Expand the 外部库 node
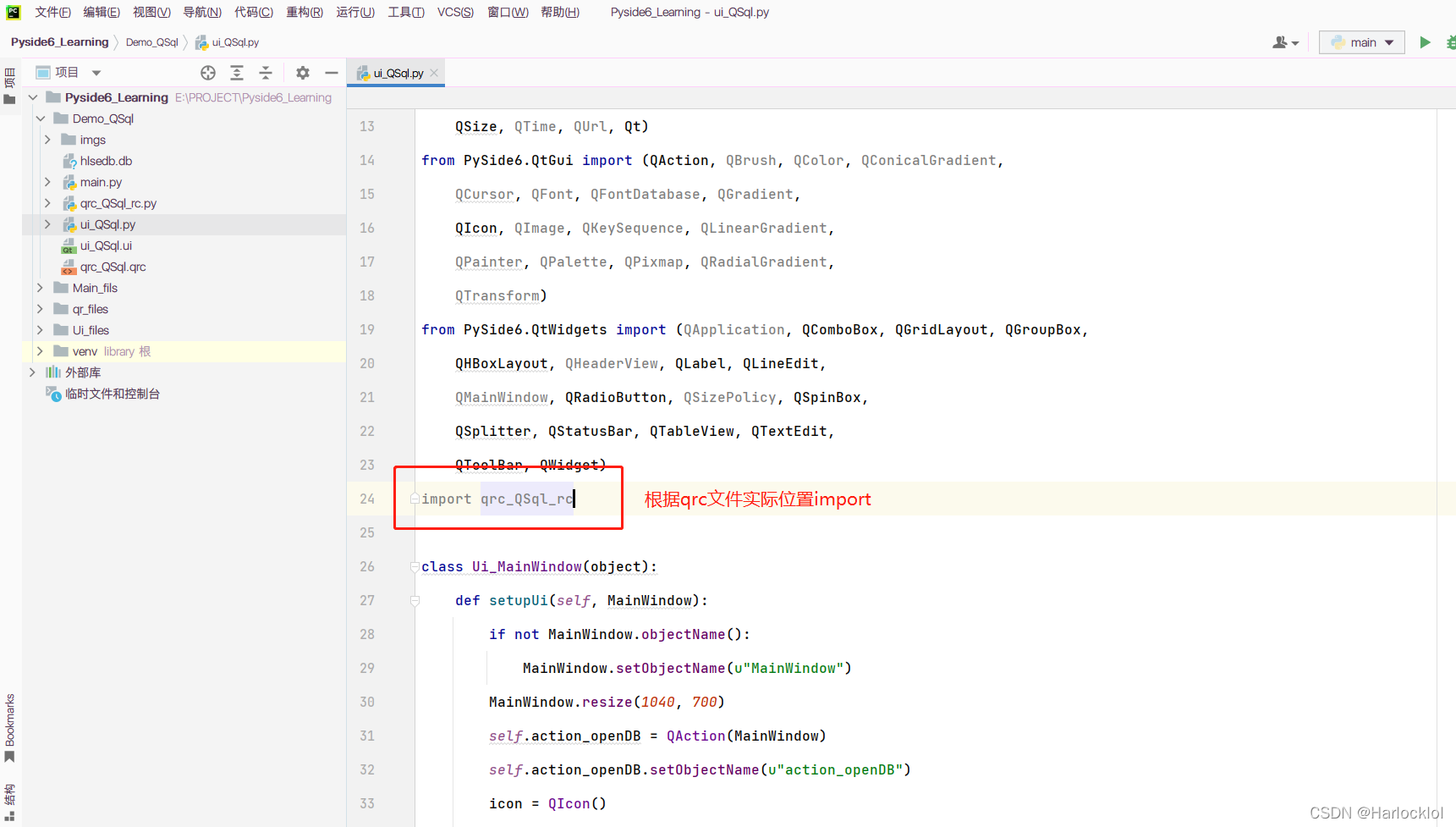This screenshot has height=827, width=1456. pyautogui.click(x=33, y=372)
